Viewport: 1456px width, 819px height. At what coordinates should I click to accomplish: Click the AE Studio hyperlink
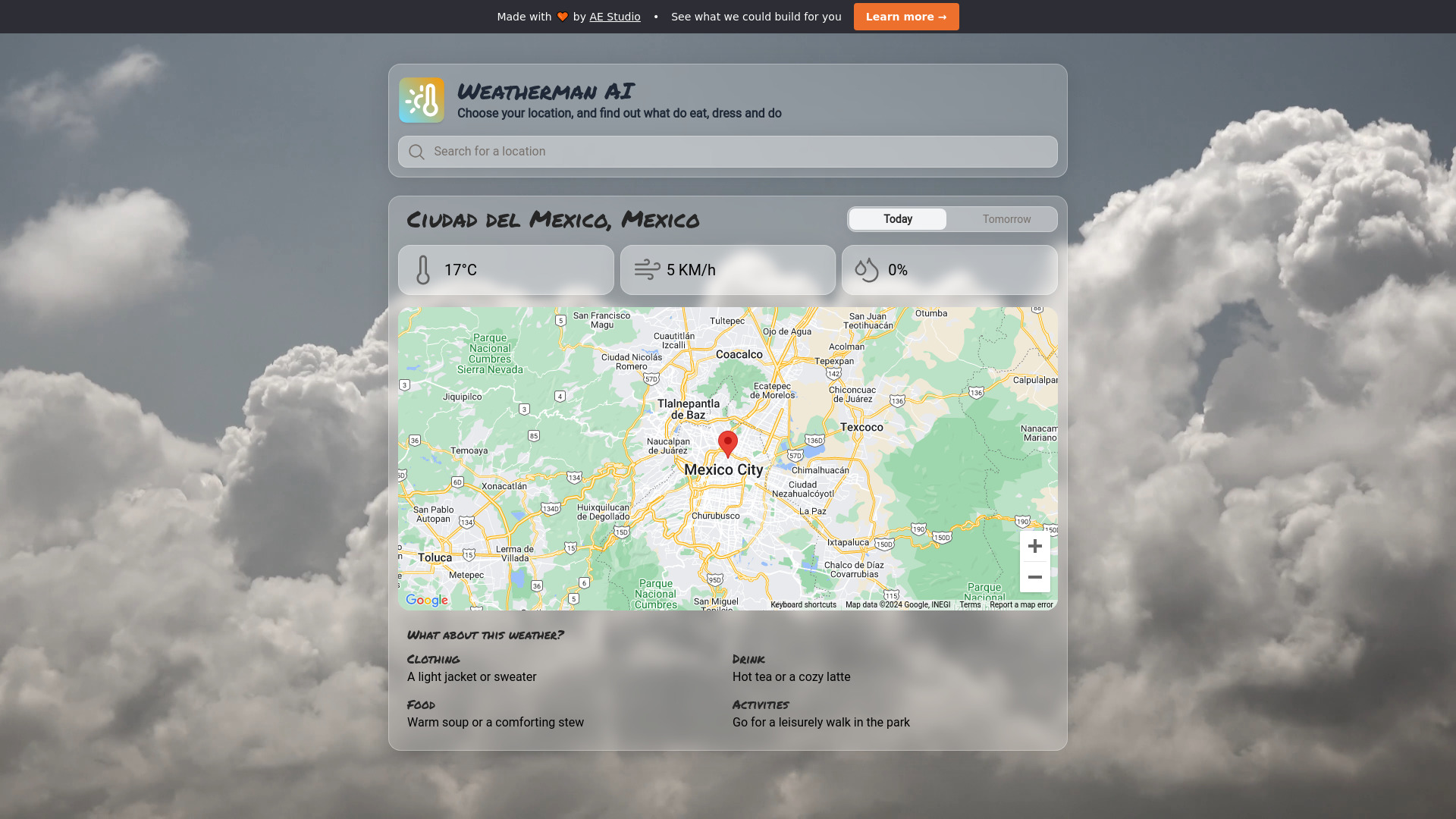click(614, 16)
